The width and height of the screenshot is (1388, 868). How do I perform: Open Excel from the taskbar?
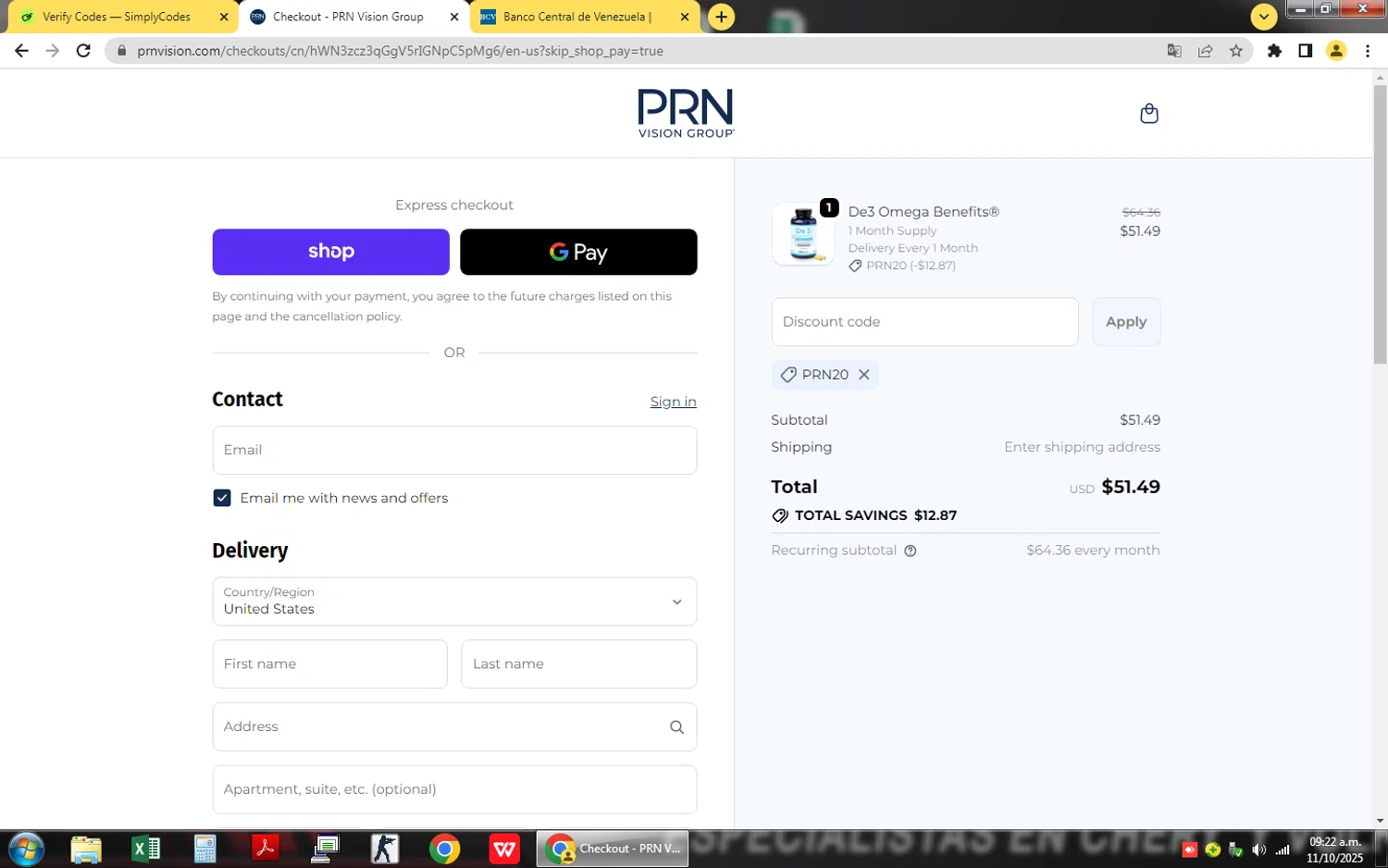(x=145, y=849)
